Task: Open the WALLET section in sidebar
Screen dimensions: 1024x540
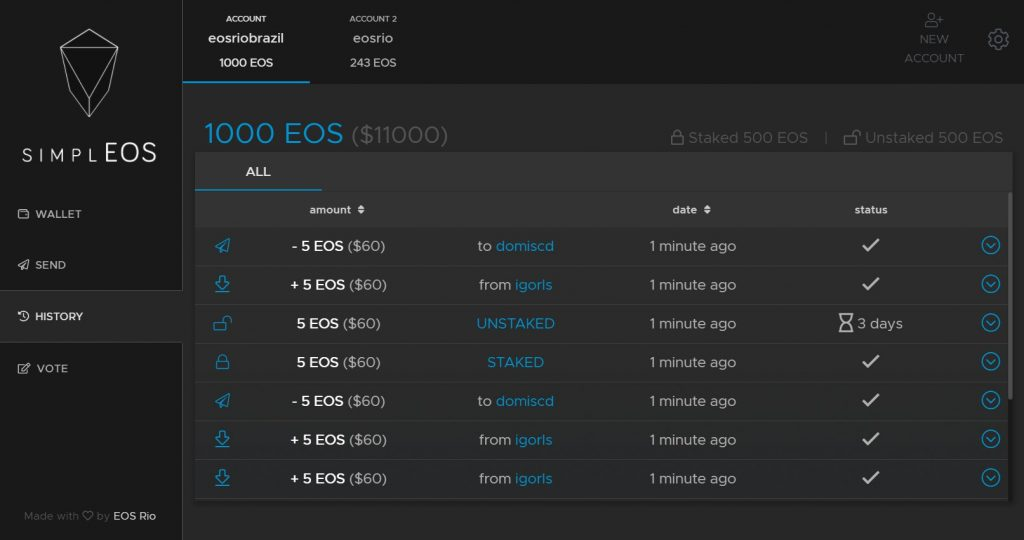Action: (x=50, y=214)
